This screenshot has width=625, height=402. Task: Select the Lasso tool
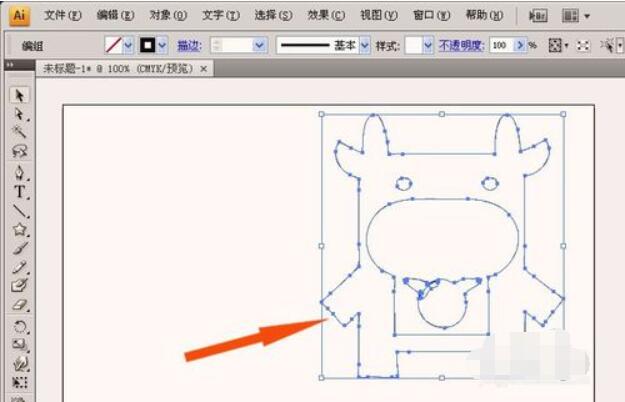(x=19, y=151)
